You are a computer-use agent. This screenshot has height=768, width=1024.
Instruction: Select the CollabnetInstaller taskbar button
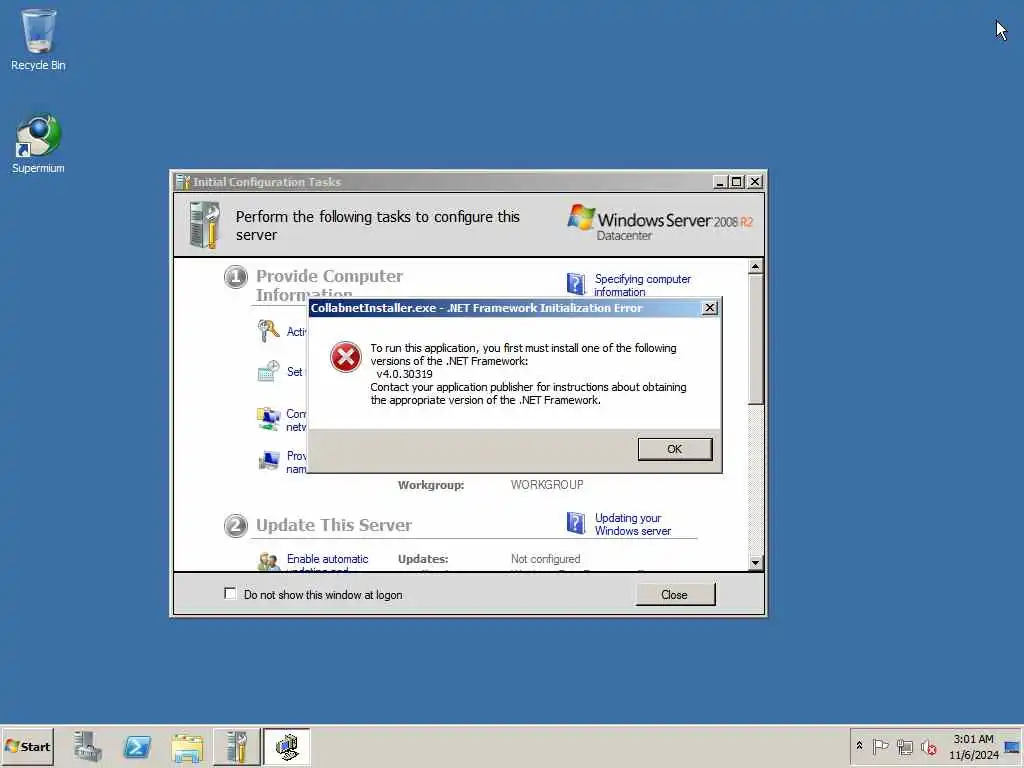[287, 746]
